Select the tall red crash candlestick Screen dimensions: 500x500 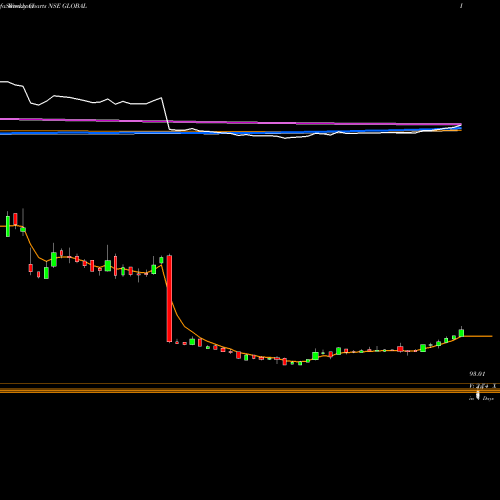tap(169, 298)
